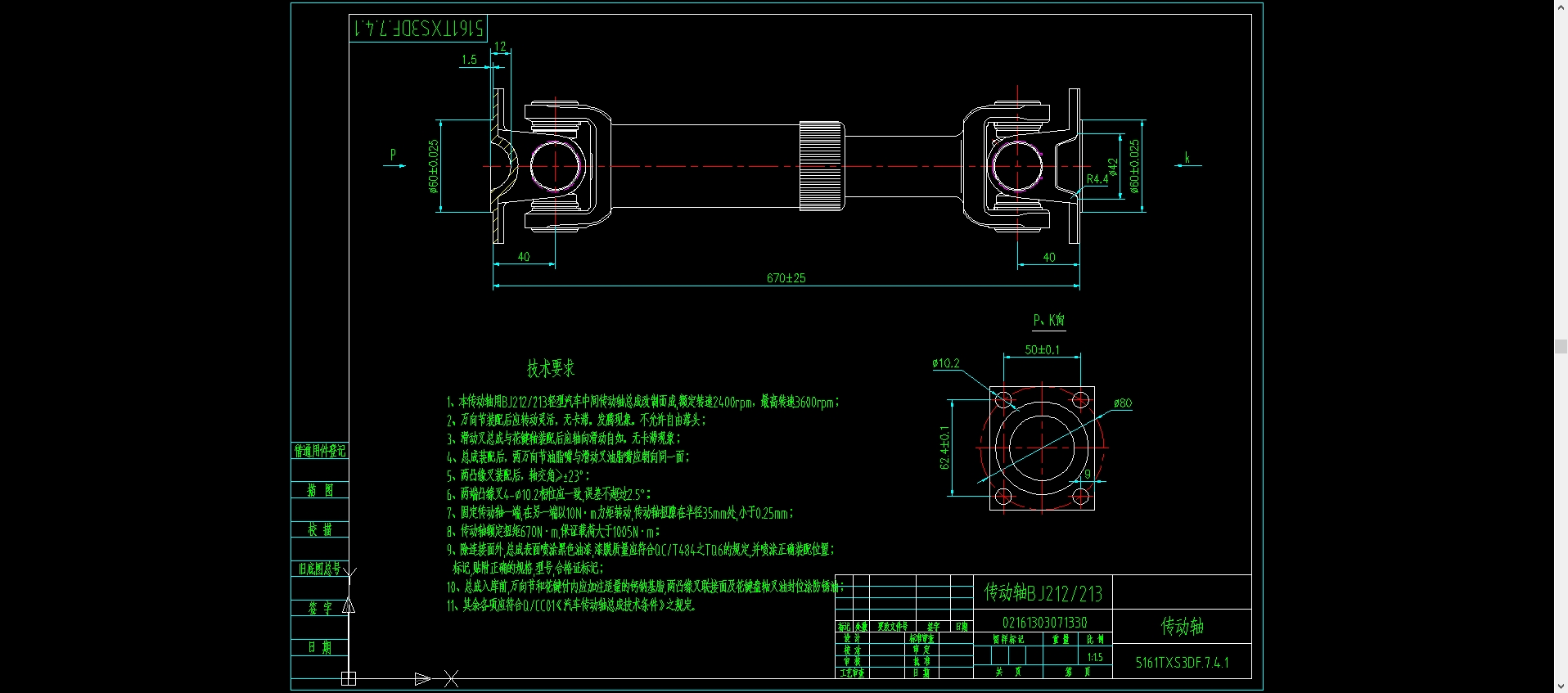This screenshot has width=1568, height=693.
Task: Click the vertical scrollbar thumb
Action: click(1561, 346)
